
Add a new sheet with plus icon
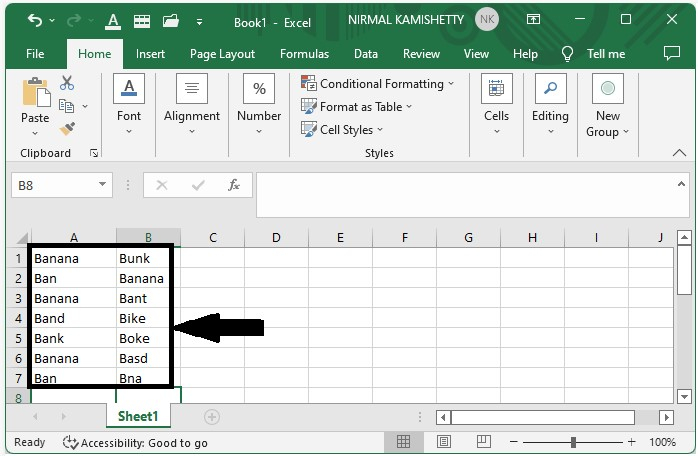pos(211,416)
